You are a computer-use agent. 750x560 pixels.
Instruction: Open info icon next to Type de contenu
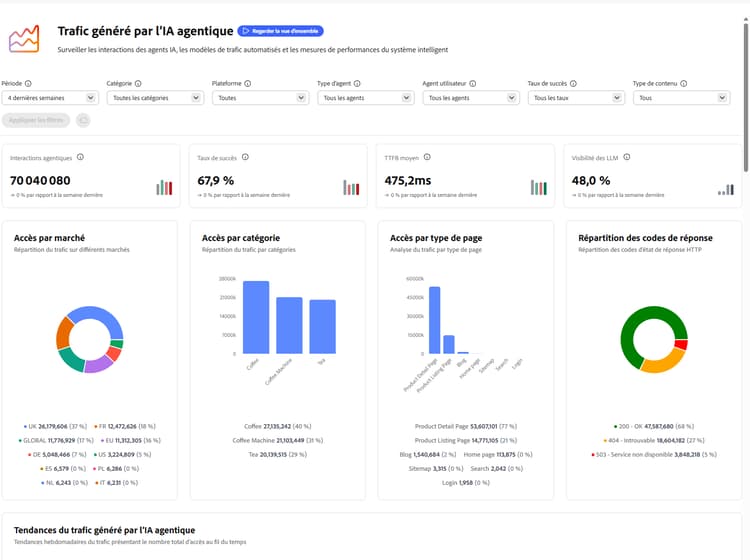684,83
